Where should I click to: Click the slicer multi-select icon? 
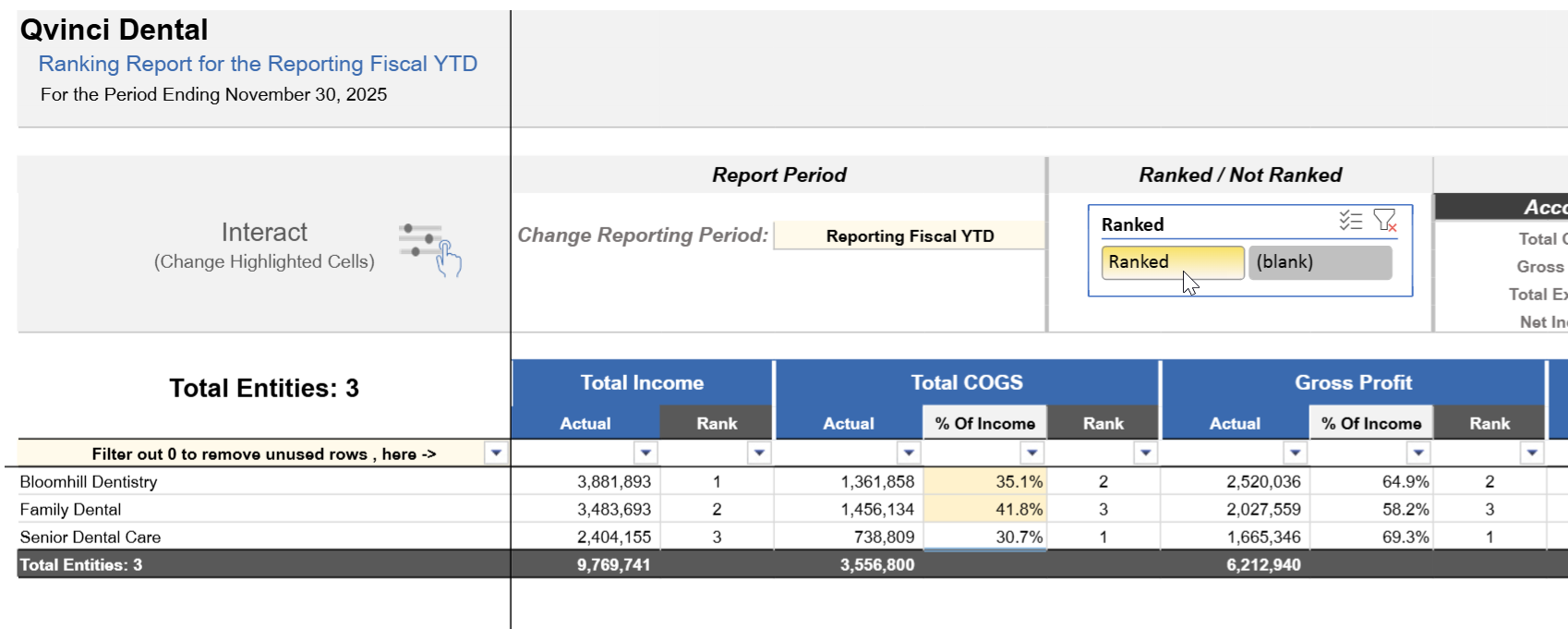coord(1350,221)
